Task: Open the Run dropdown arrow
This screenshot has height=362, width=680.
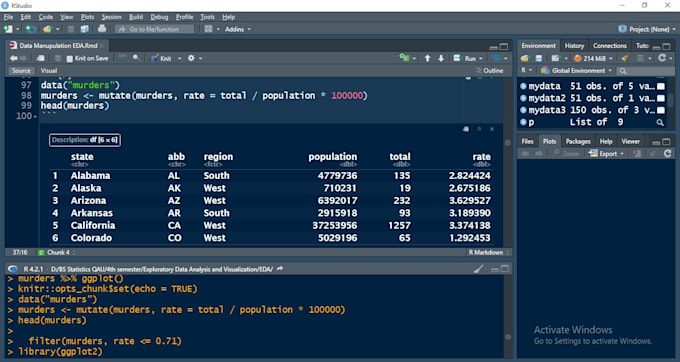Action: click(x=481, y=59)
